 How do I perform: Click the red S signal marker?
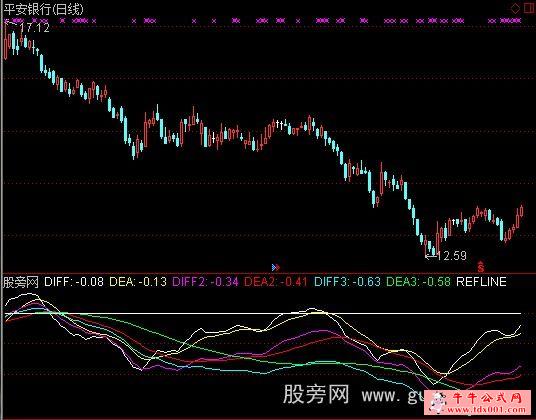[x=481, y=267]
